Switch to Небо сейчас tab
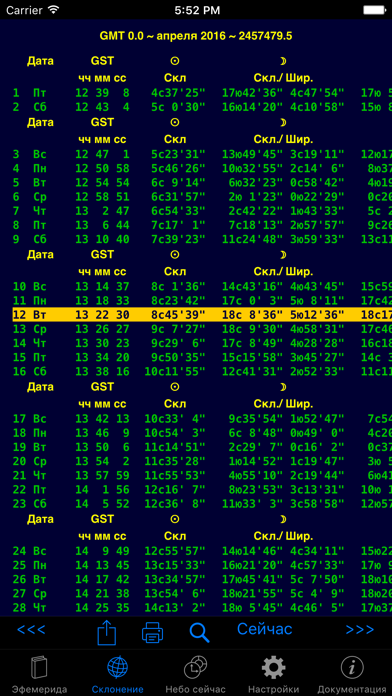This screenshot has height=696, width=392. click(195, 674)
